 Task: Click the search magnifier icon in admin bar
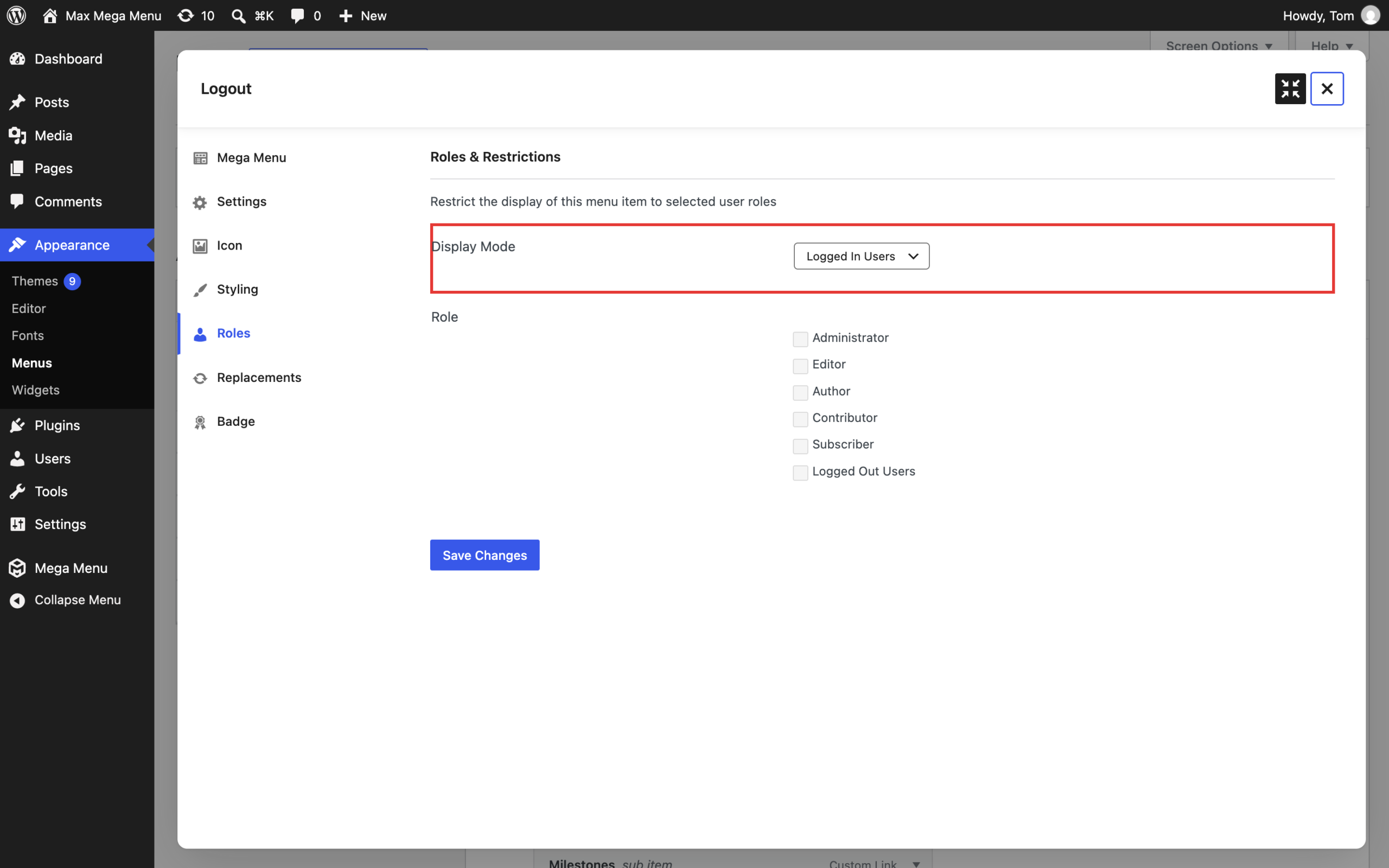[x=238, y=16]
